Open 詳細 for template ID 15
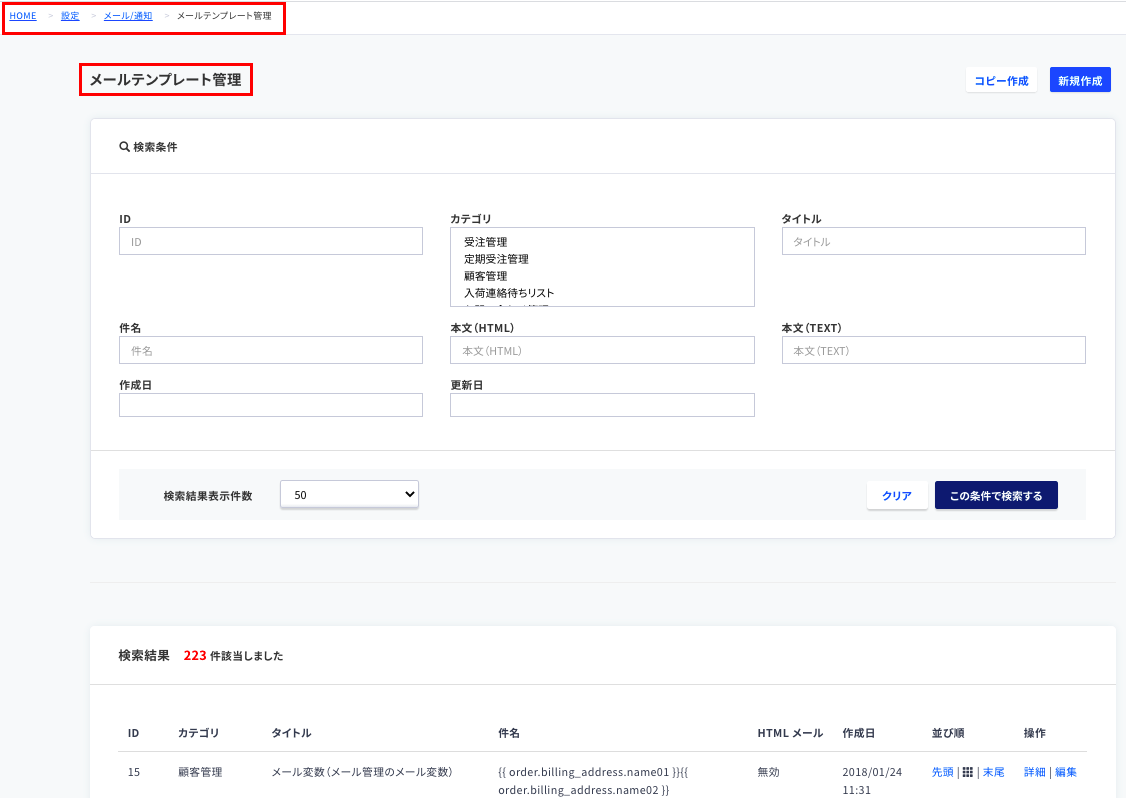Screen dimensions: 1126x798 click(1035, 772)
